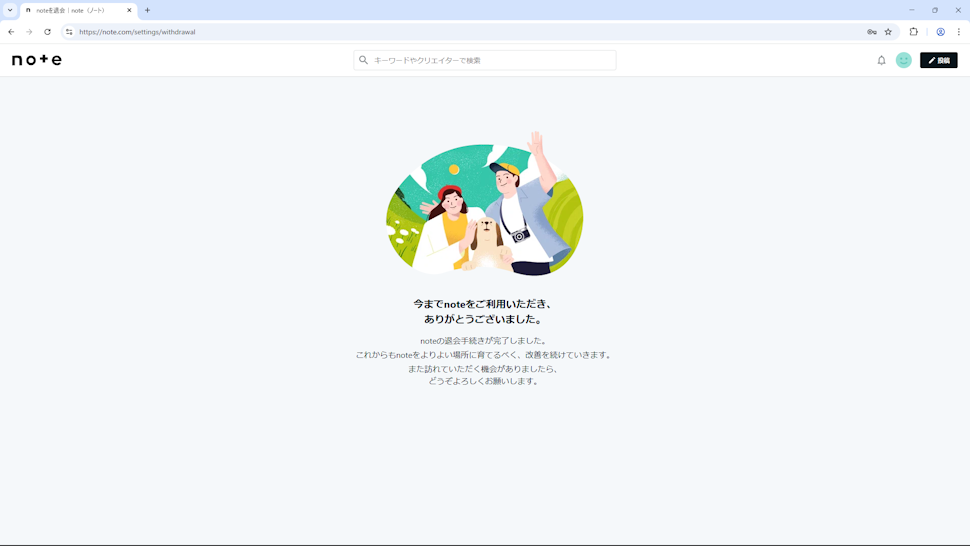Focus the keyword and creator search field
Image resolution: width=970 pixels, height=546 pixels.
point(485,60)
